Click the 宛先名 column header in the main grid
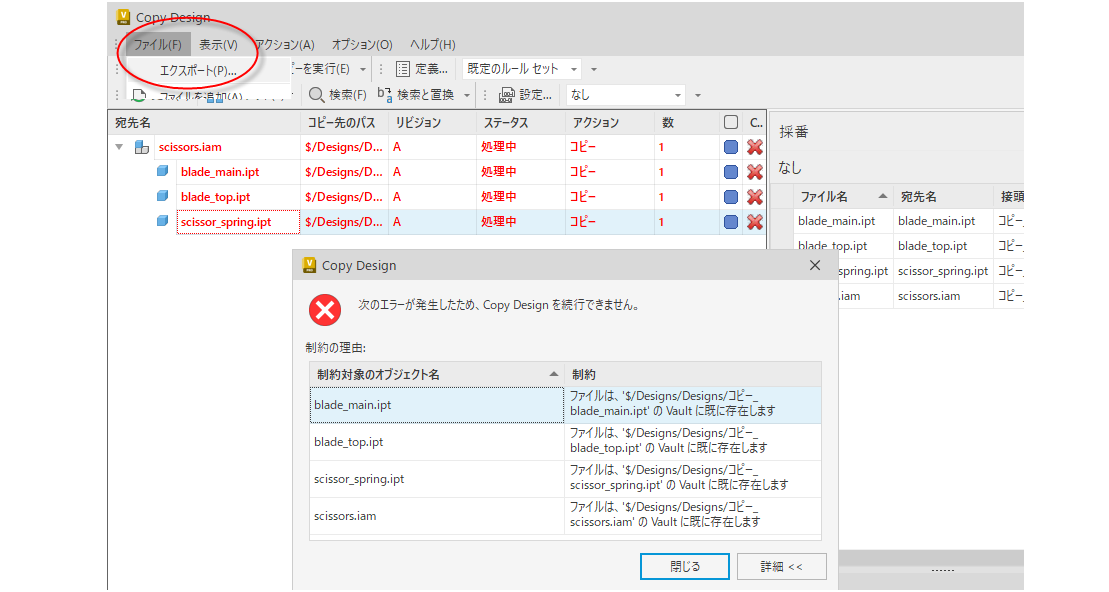 (205, 122)
